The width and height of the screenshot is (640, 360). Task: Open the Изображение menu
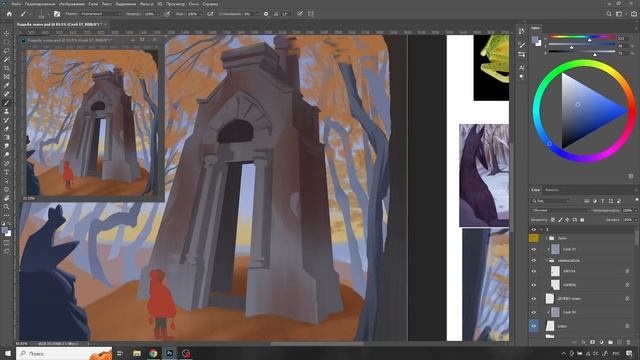click(72, 4)
